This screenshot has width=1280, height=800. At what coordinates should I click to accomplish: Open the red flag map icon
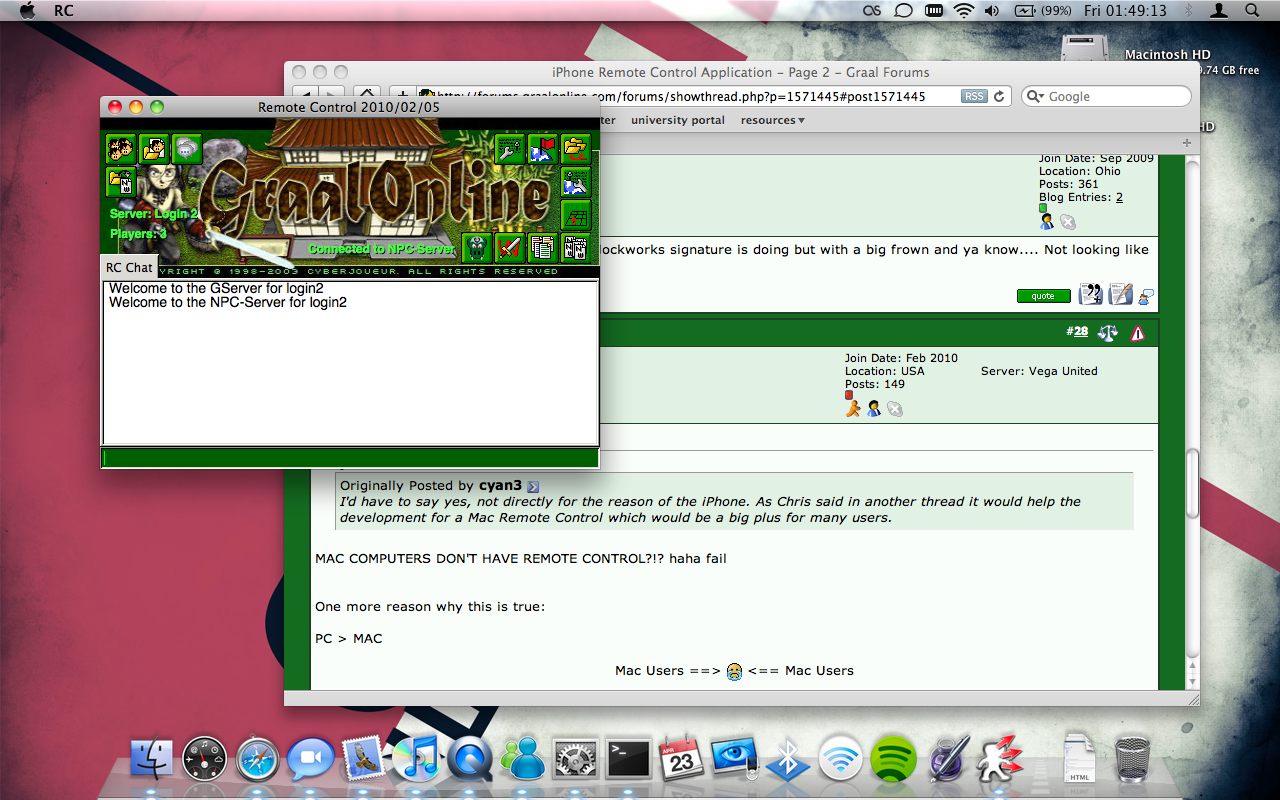(542, 149)
